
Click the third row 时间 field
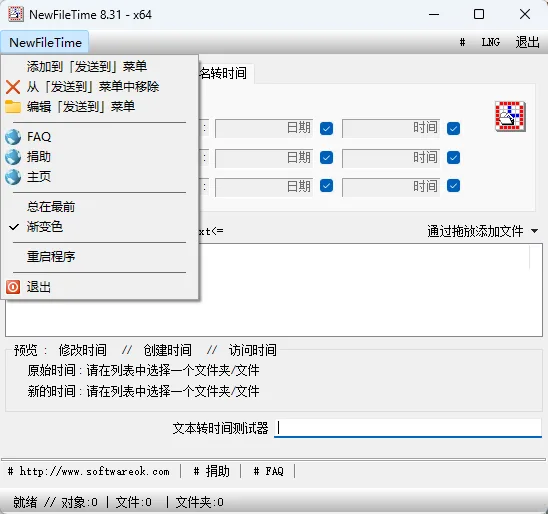391,187
